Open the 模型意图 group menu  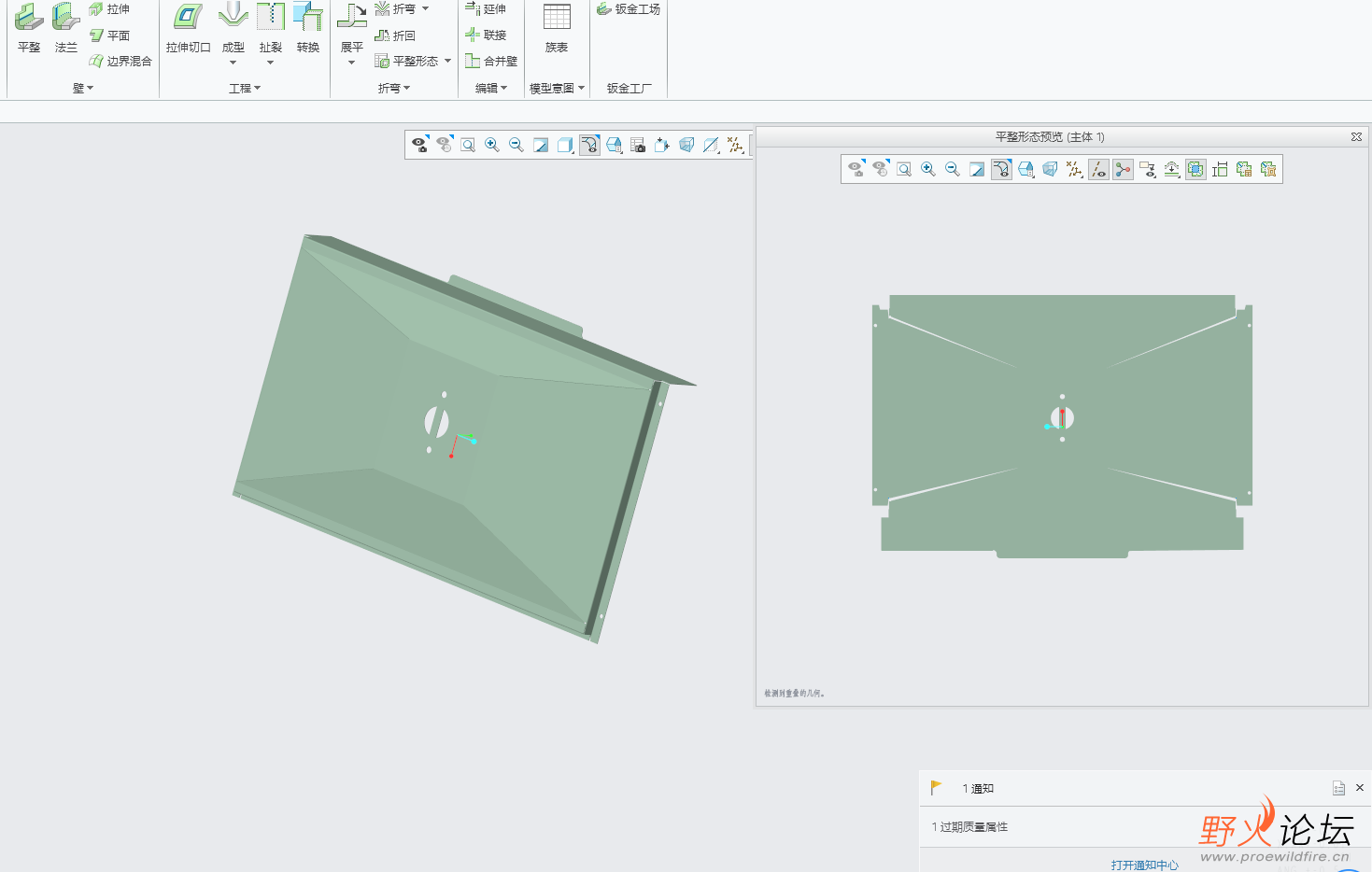pos(557,88)
